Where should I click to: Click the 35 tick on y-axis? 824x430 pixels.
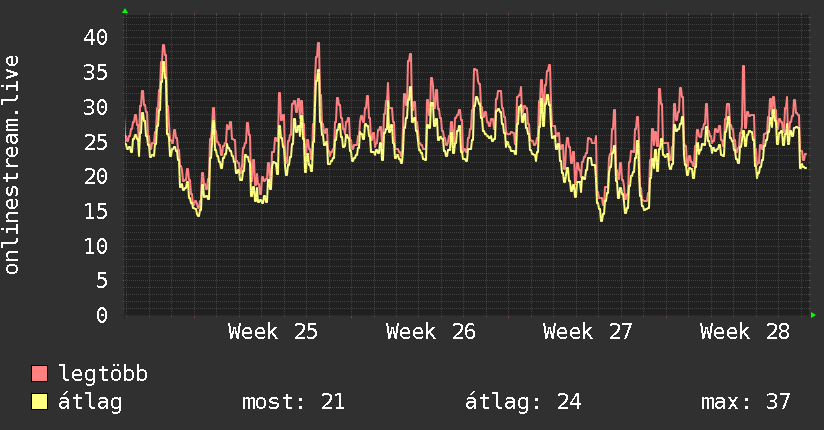96,73
